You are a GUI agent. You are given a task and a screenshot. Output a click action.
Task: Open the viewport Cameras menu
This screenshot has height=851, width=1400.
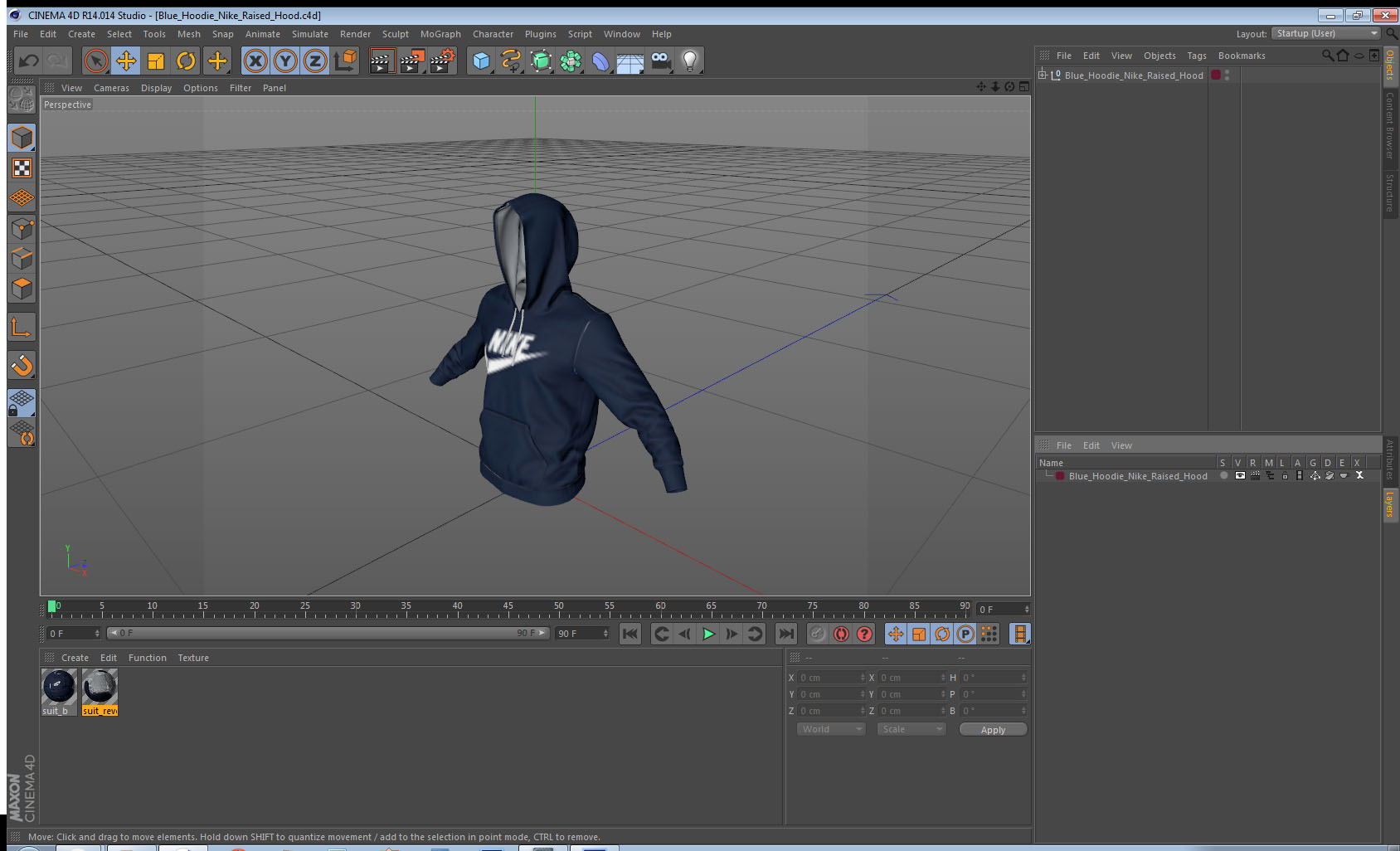pos(111,88)
